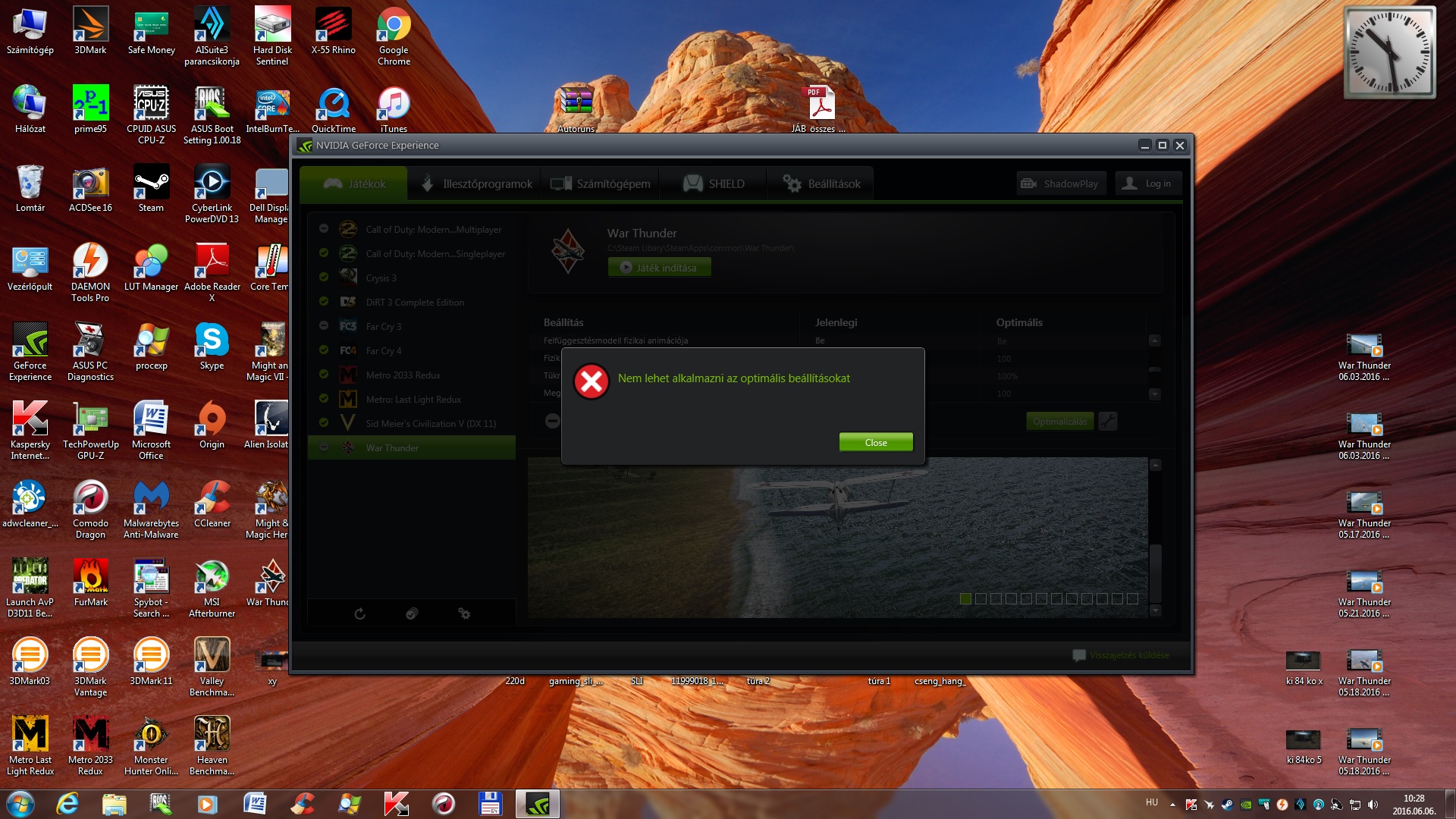Select DiRT 3 Complete Edition in game list
Viewport: 1456px width, 819px height.
[x=412, y=302]
